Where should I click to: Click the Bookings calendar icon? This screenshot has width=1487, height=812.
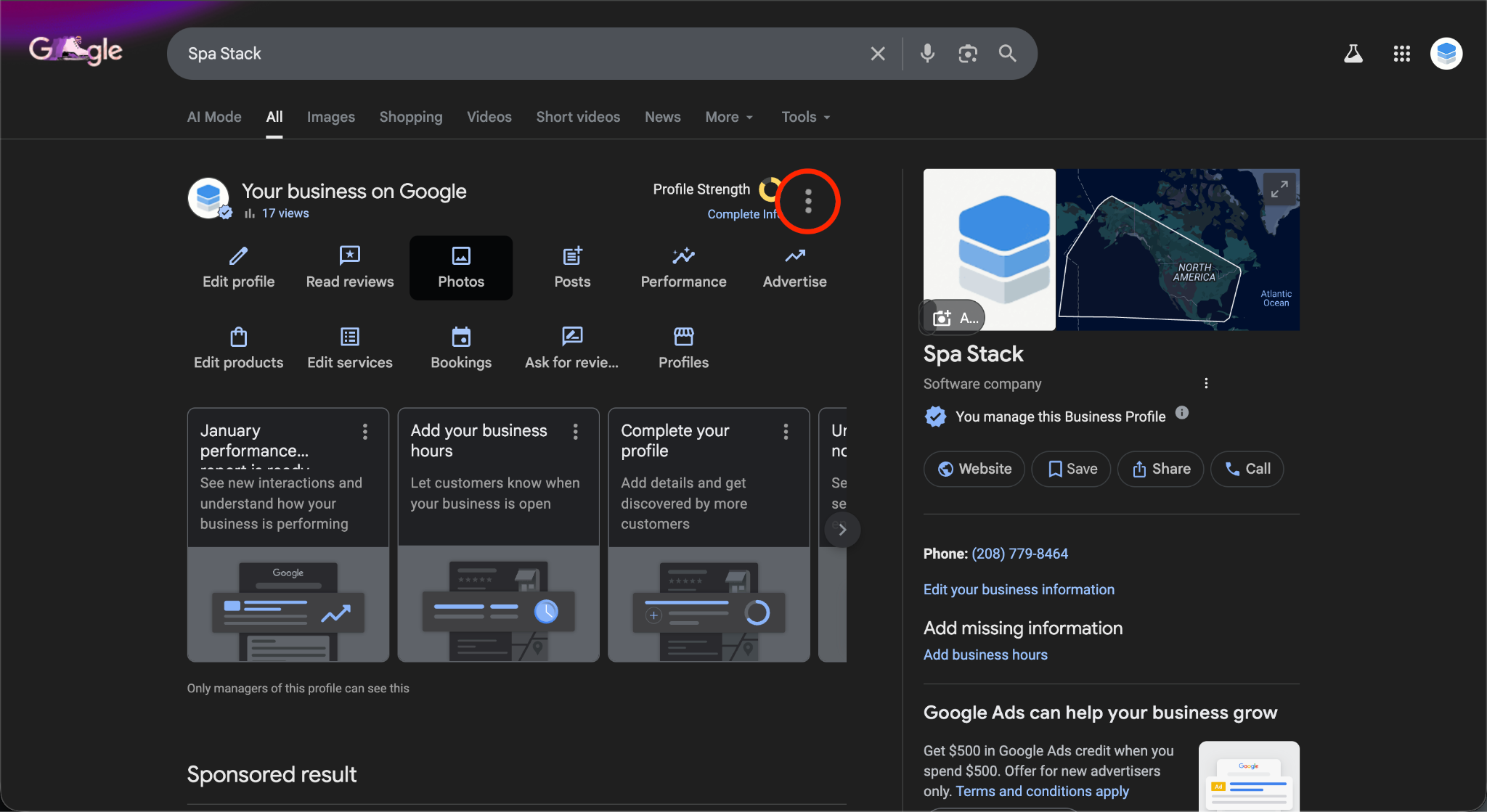(x=461, y=337)
